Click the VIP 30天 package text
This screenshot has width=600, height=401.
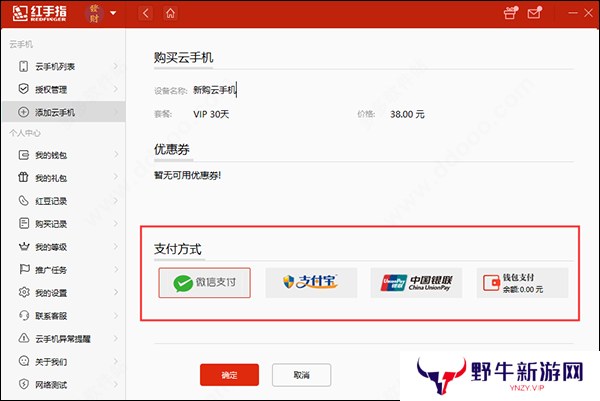click(211, 114)
